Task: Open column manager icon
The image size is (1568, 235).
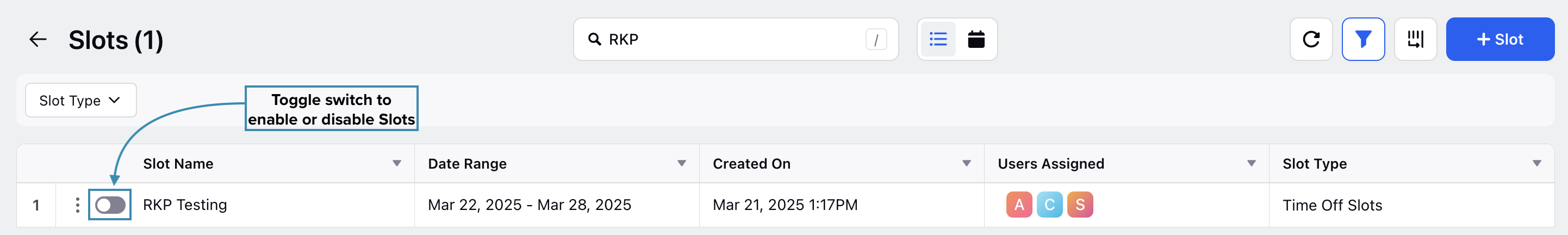Action: click(x=1415, y=40)
